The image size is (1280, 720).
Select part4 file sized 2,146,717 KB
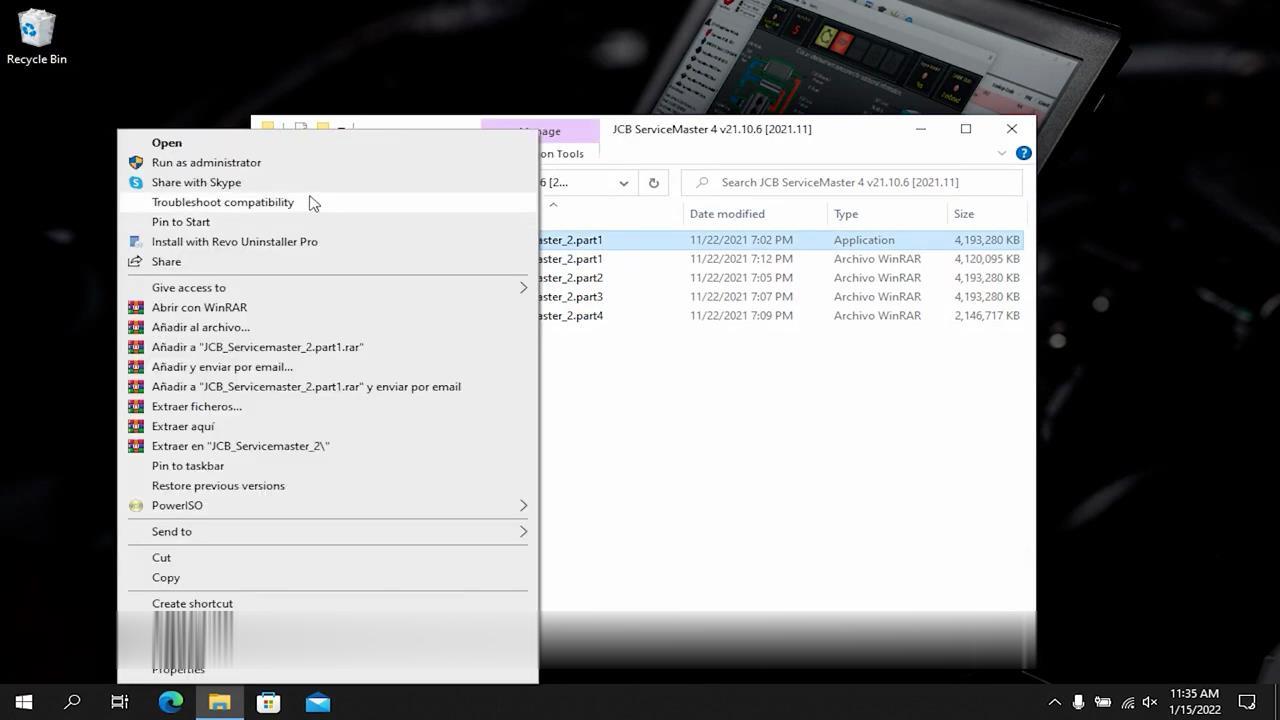coord(780,316)
